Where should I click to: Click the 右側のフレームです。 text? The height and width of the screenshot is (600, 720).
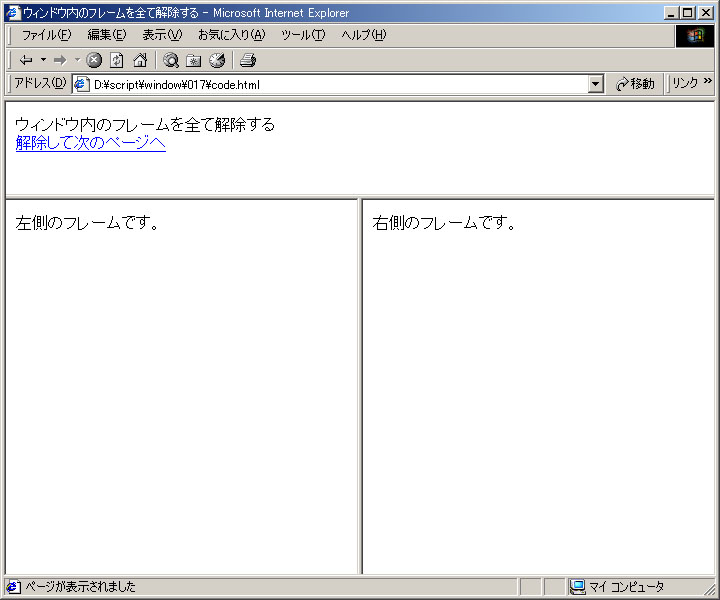click(444, 223)
